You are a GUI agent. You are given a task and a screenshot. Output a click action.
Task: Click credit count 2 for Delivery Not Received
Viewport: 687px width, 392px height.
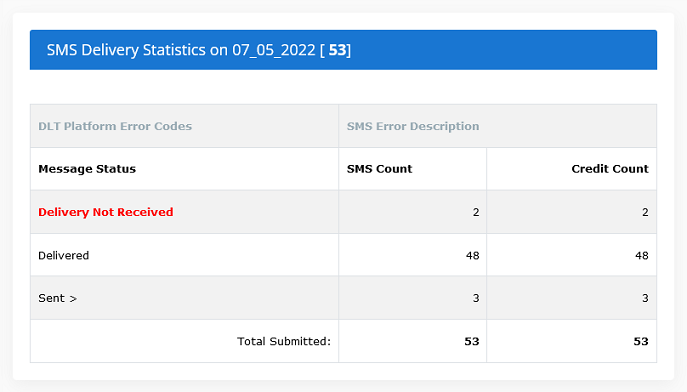pos(645,212)
